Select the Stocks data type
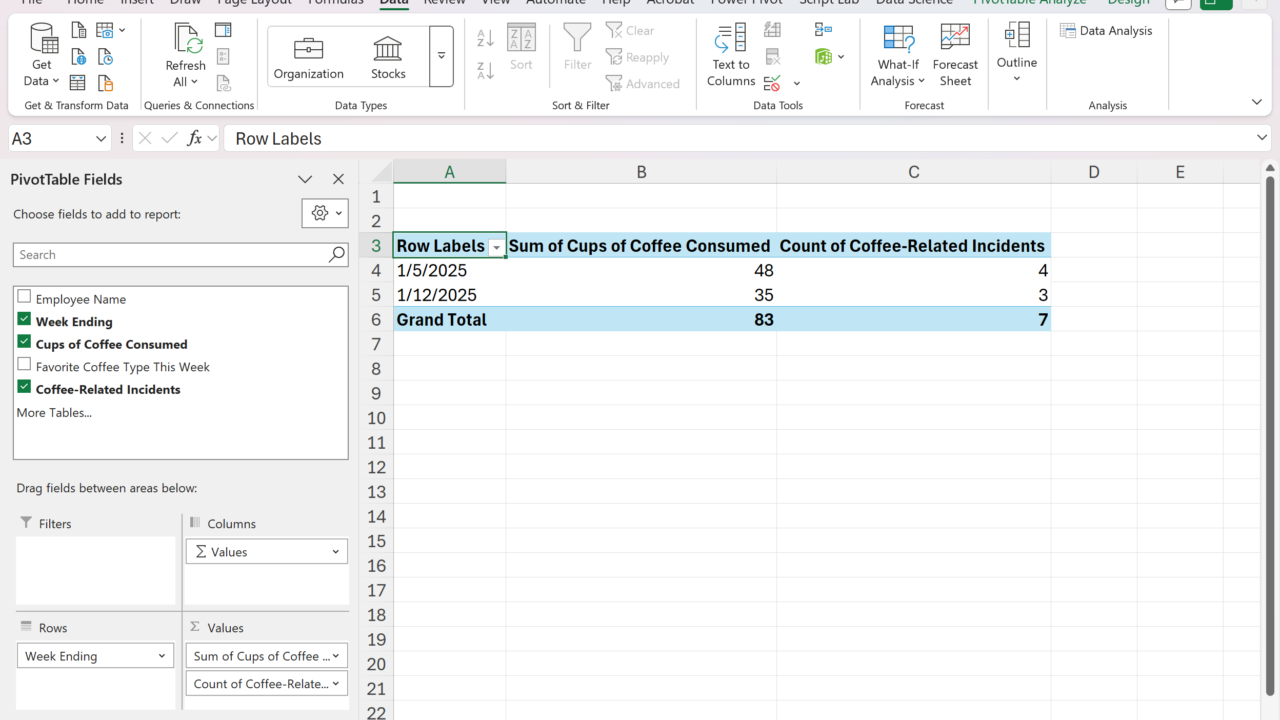The image size is (1280, 720). pos(388,57)
